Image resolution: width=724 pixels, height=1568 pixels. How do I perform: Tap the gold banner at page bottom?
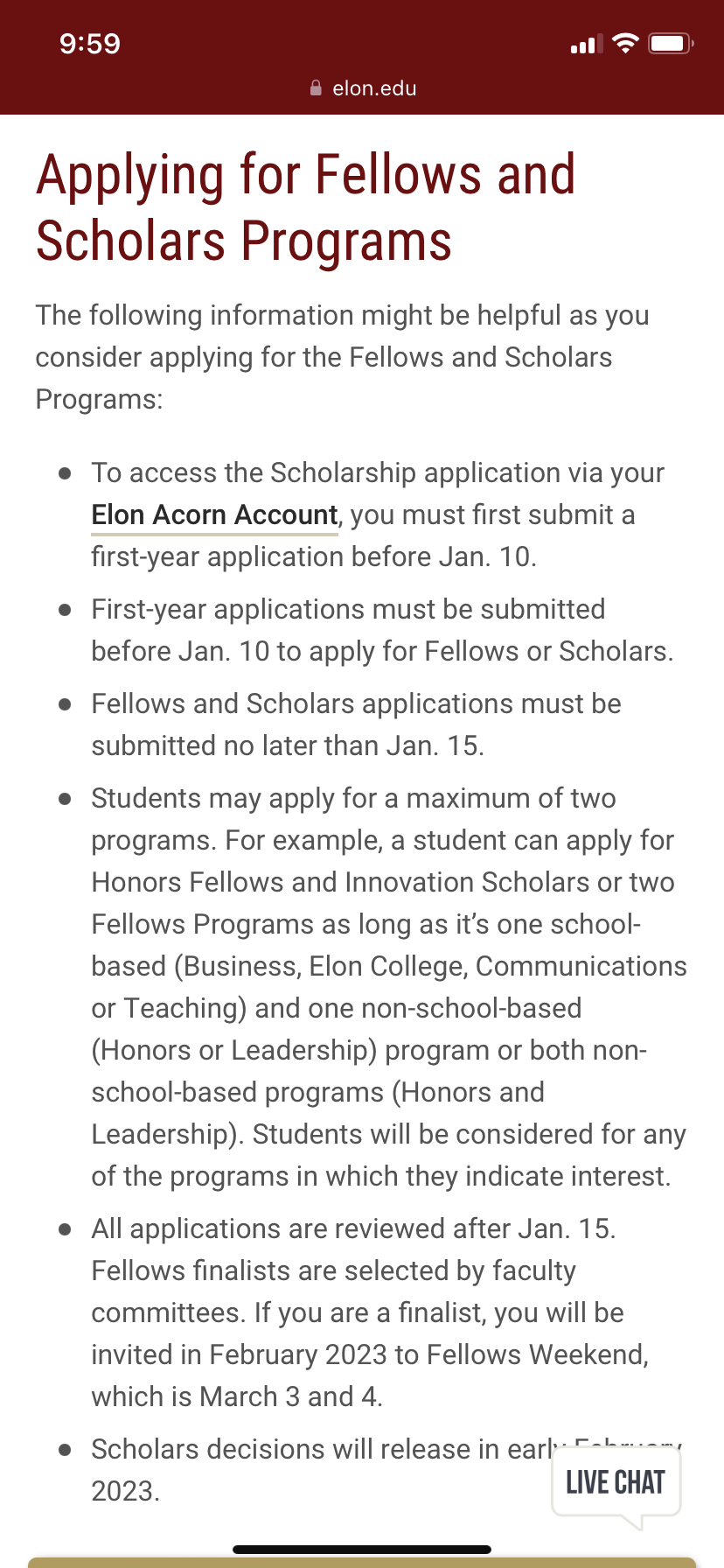pyautogui.click(x=362, y=1563)
